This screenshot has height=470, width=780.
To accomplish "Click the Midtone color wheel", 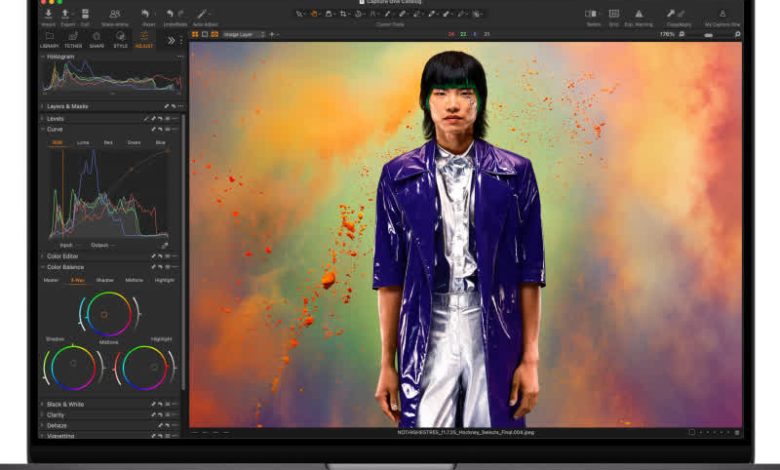I will [105, 314].
